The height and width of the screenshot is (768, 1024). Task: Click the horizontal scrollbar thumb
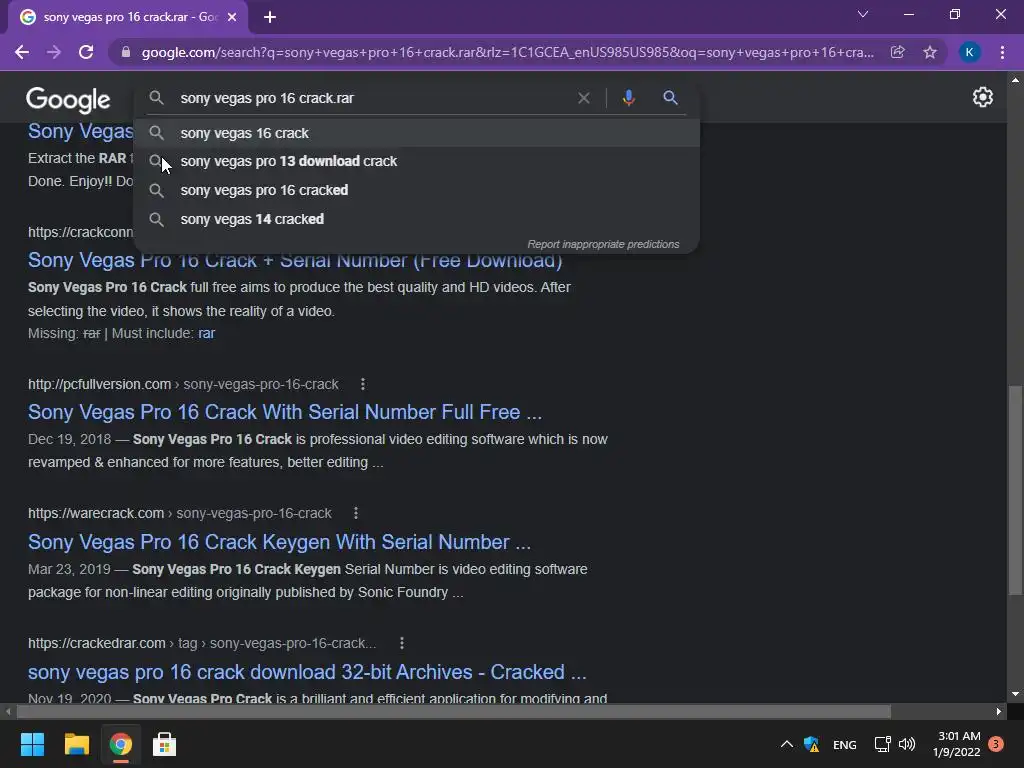click(x=454, y=711)
